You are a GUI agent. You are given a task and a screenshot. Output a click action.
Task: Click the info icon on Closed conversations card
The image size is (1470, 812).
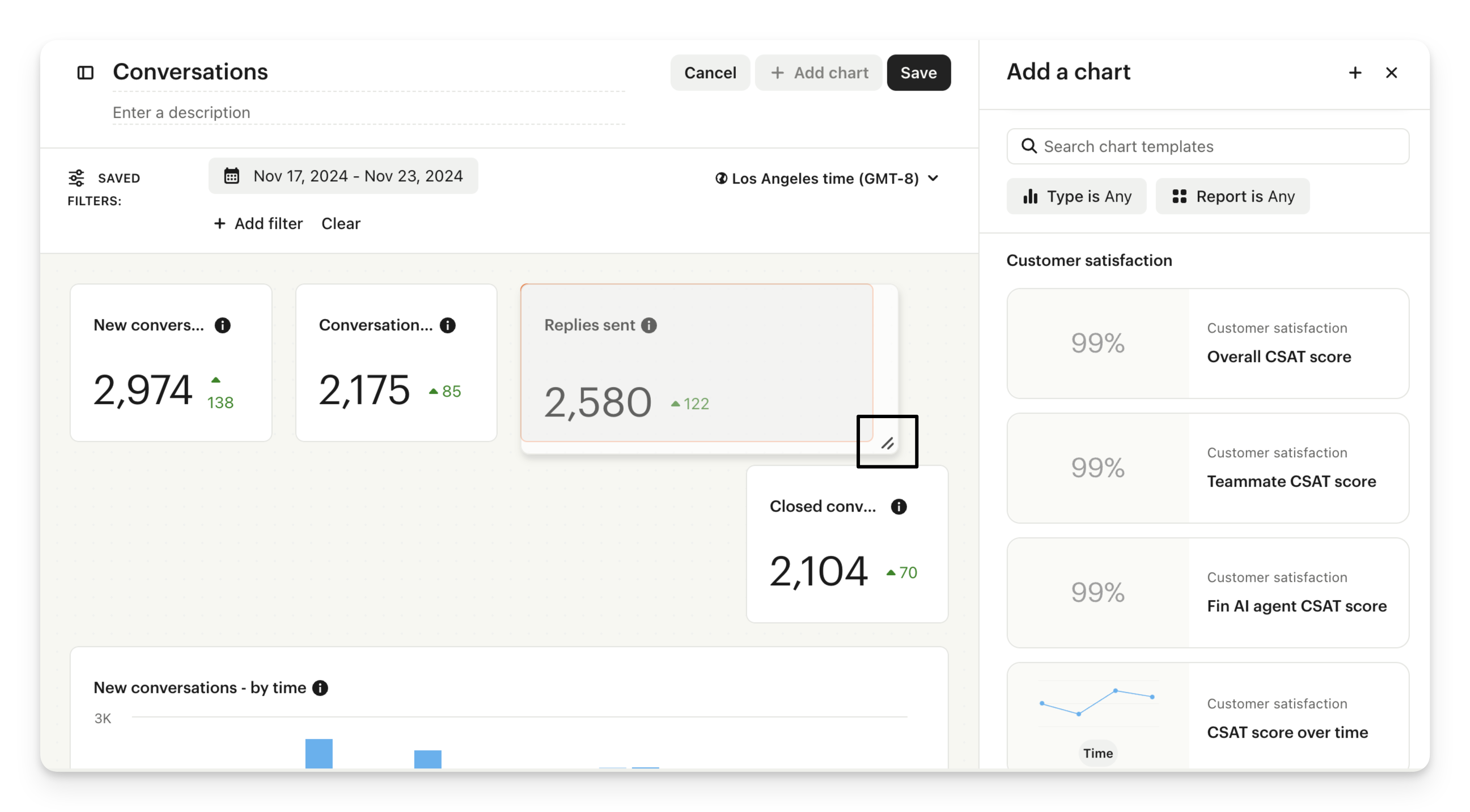pyautogui.click(x=899, y=507)
